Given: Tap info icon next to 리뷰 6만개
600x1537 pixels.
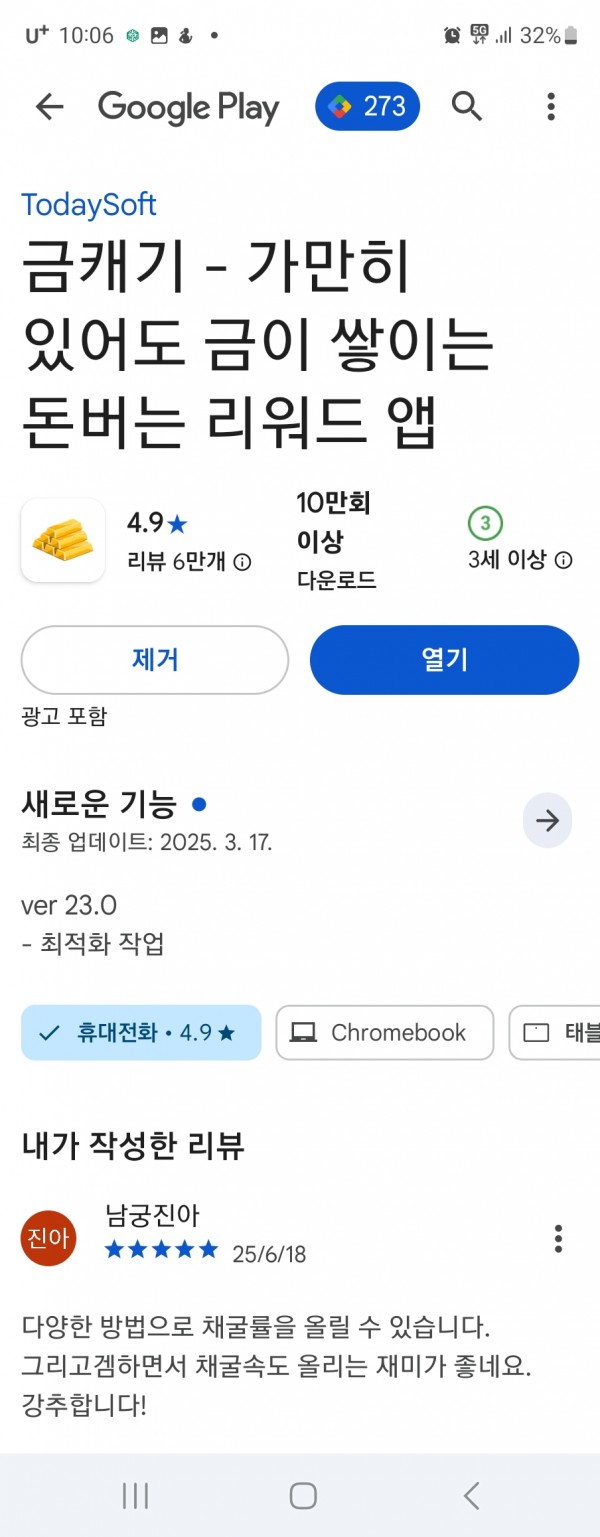Looking at the screenshot, I should click(x=243, y=562).
